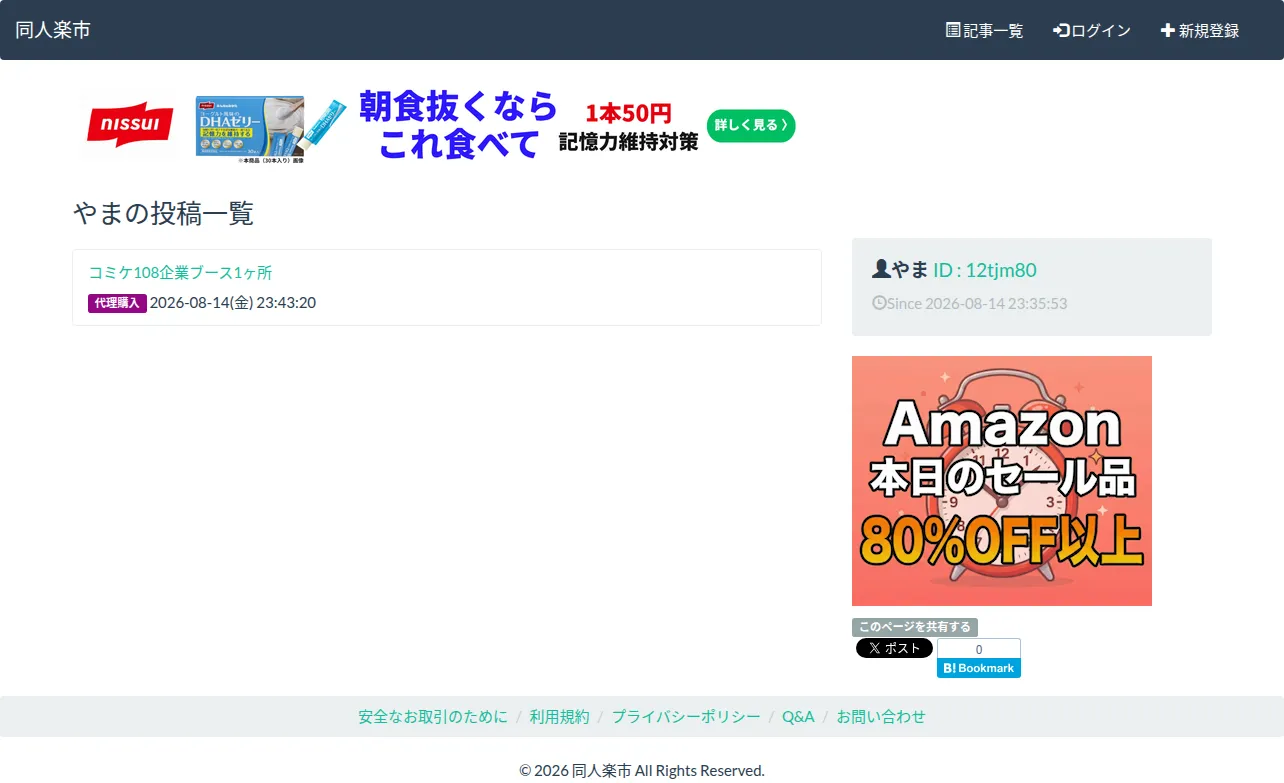Image resolution: width=1284 pixels, height=783 pixels.
Task: Open 記事一覧 in the navbar
Action: pyautogui.click(x=985, y=30)
